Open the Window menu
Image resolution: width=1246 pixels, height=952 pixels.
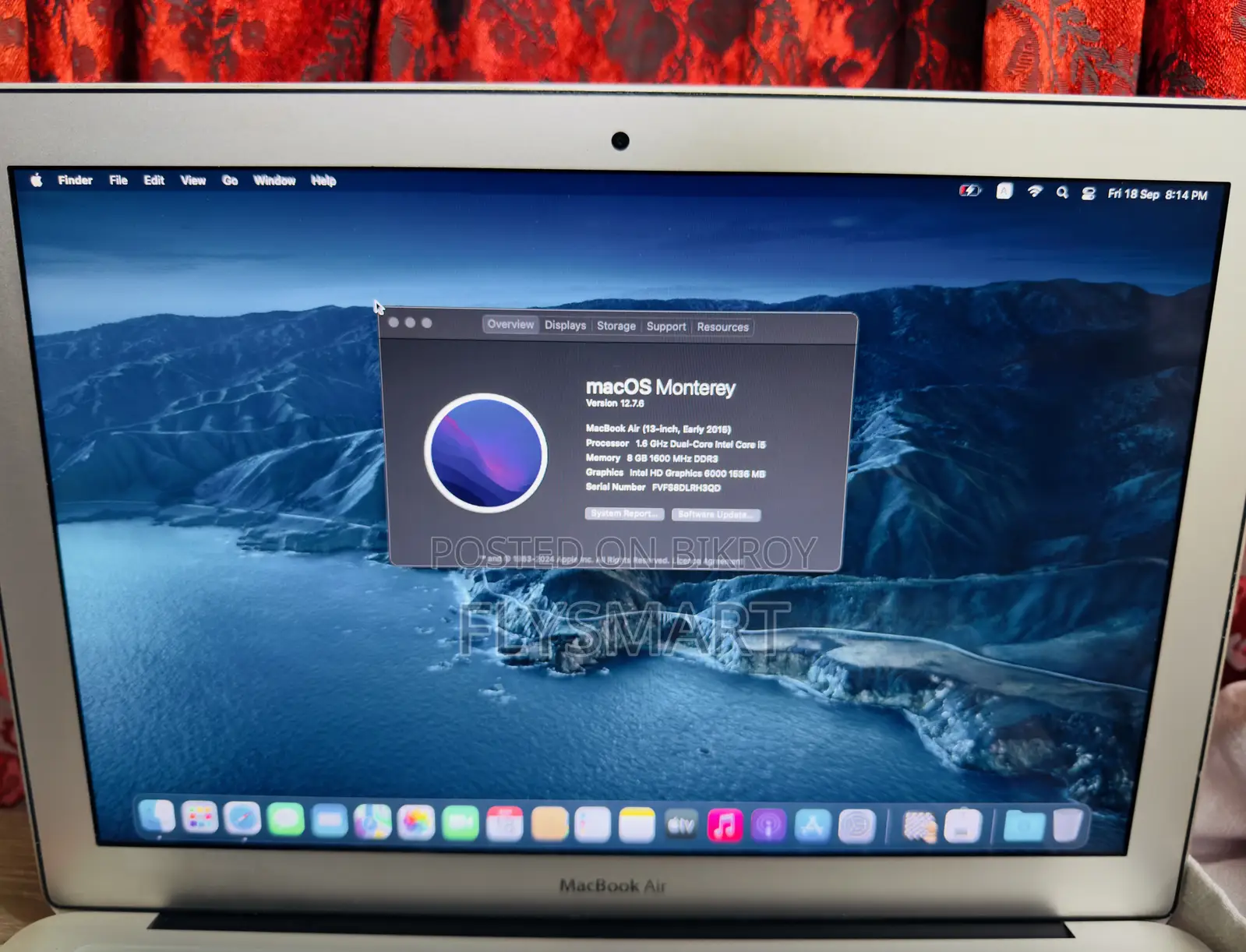(274, 180)
